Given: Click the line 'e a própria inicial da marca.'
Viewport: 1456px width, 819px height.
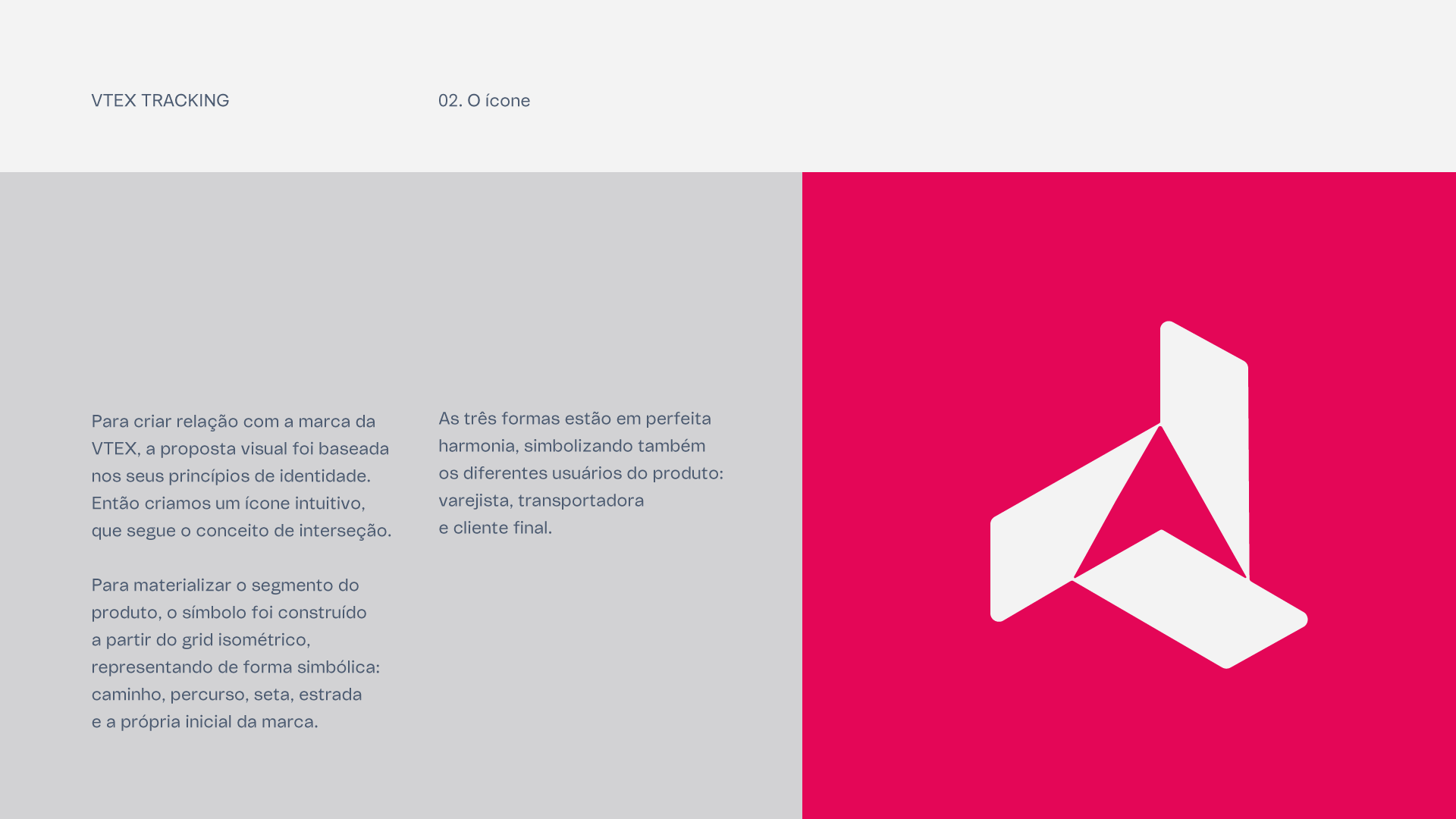Looking at the screenshot, I should 205,722.
